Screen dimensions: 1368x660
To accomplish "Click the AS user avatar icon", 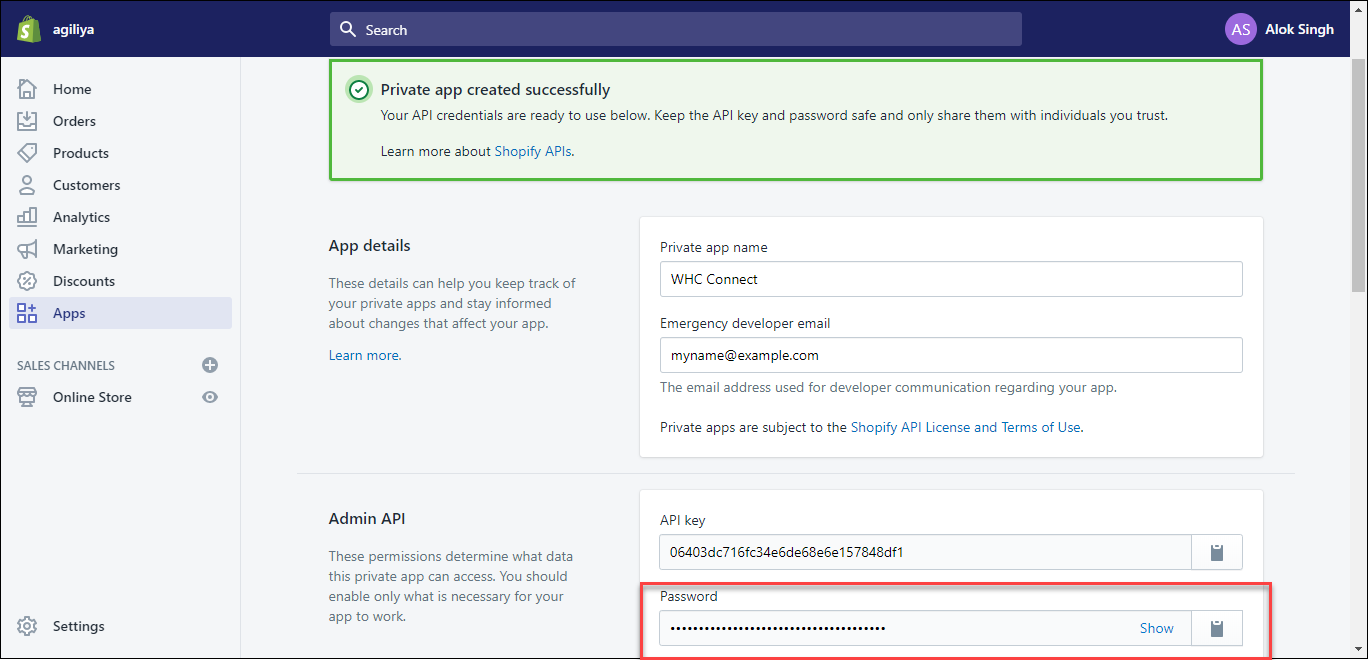I will [1240, 29].
